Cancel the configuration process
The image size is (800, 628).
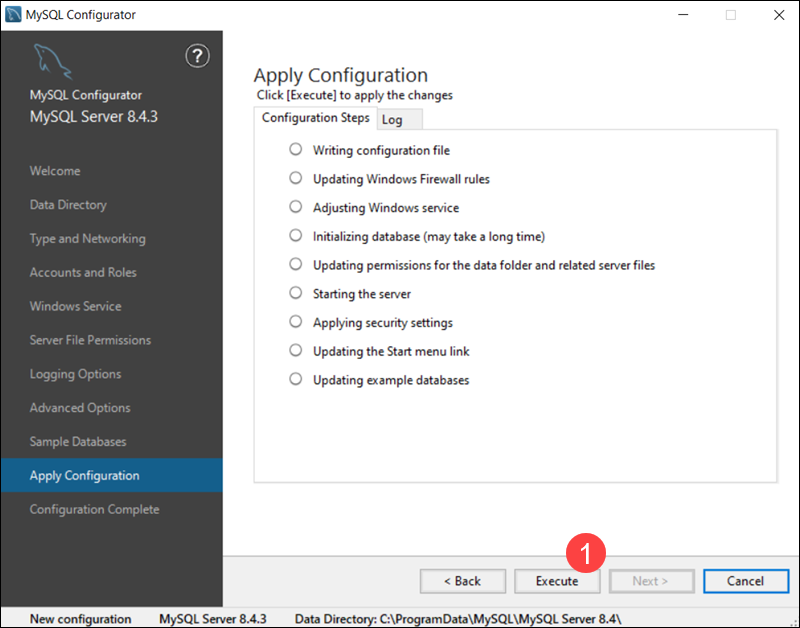(x=746, y=581)
